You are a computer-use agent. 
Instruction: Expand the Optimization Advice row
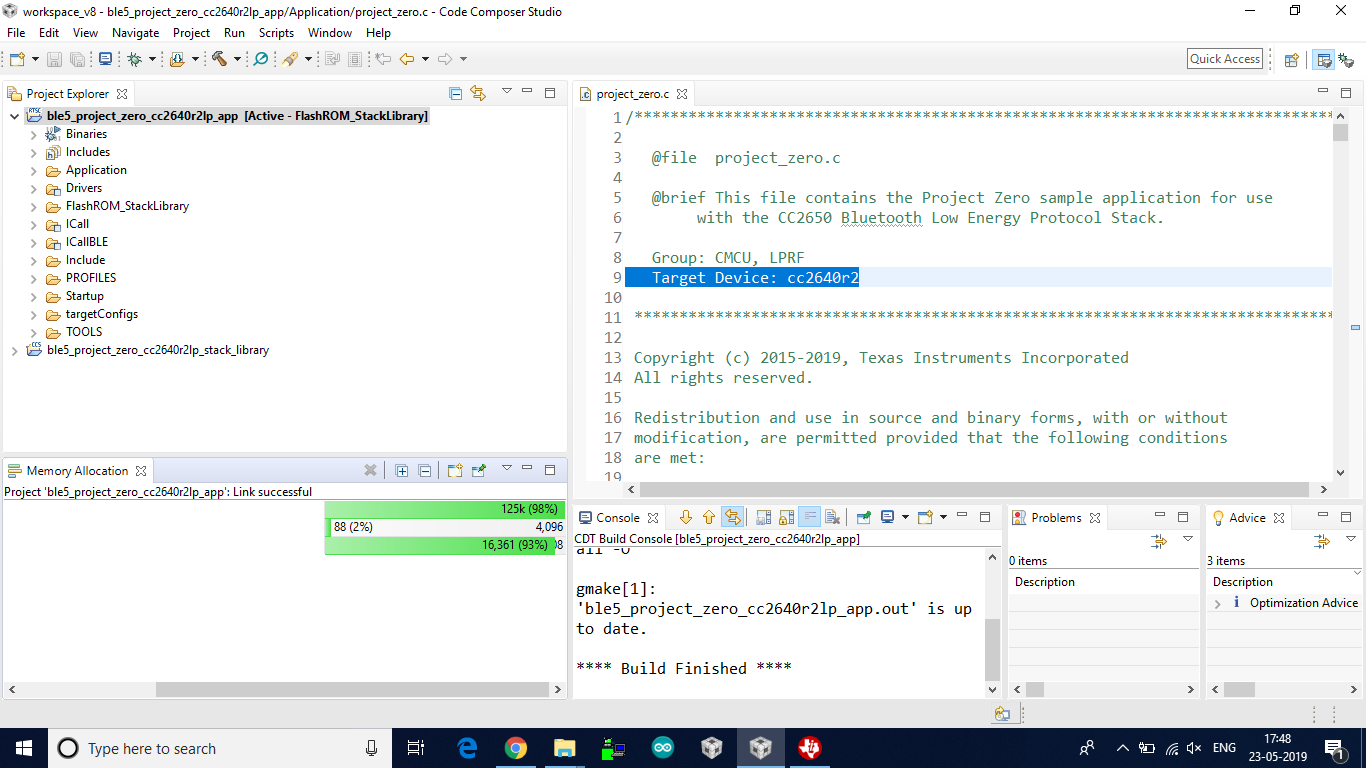[x=1218, y=603]
